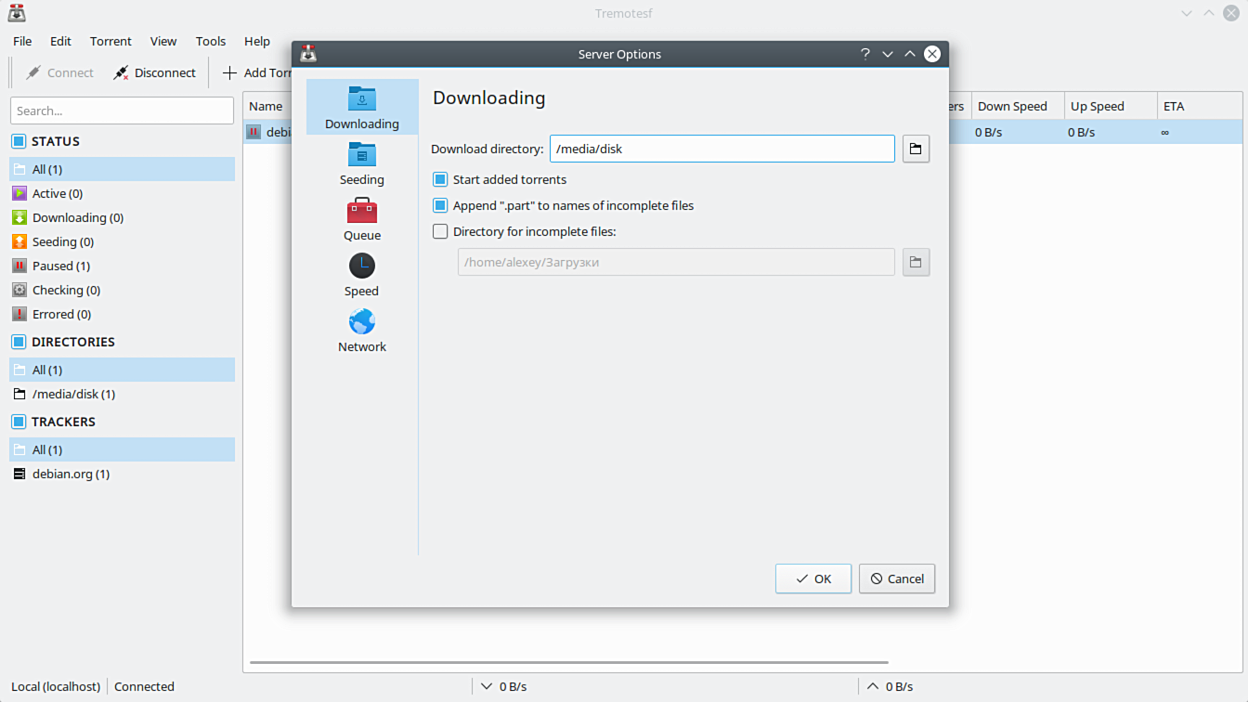The width and height of the screenshot is (1248, 702).
Task: Select the Speed settings clock icon
Action: point(361,266)
